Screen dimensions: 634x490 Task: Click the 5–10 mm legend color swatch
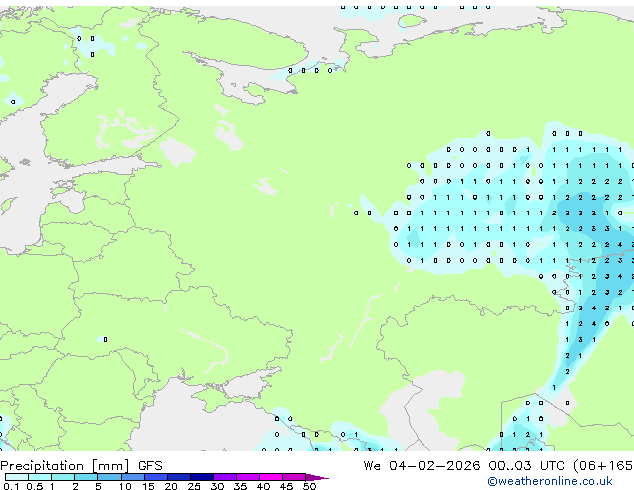pyautogui.click(x=109, y=477)
